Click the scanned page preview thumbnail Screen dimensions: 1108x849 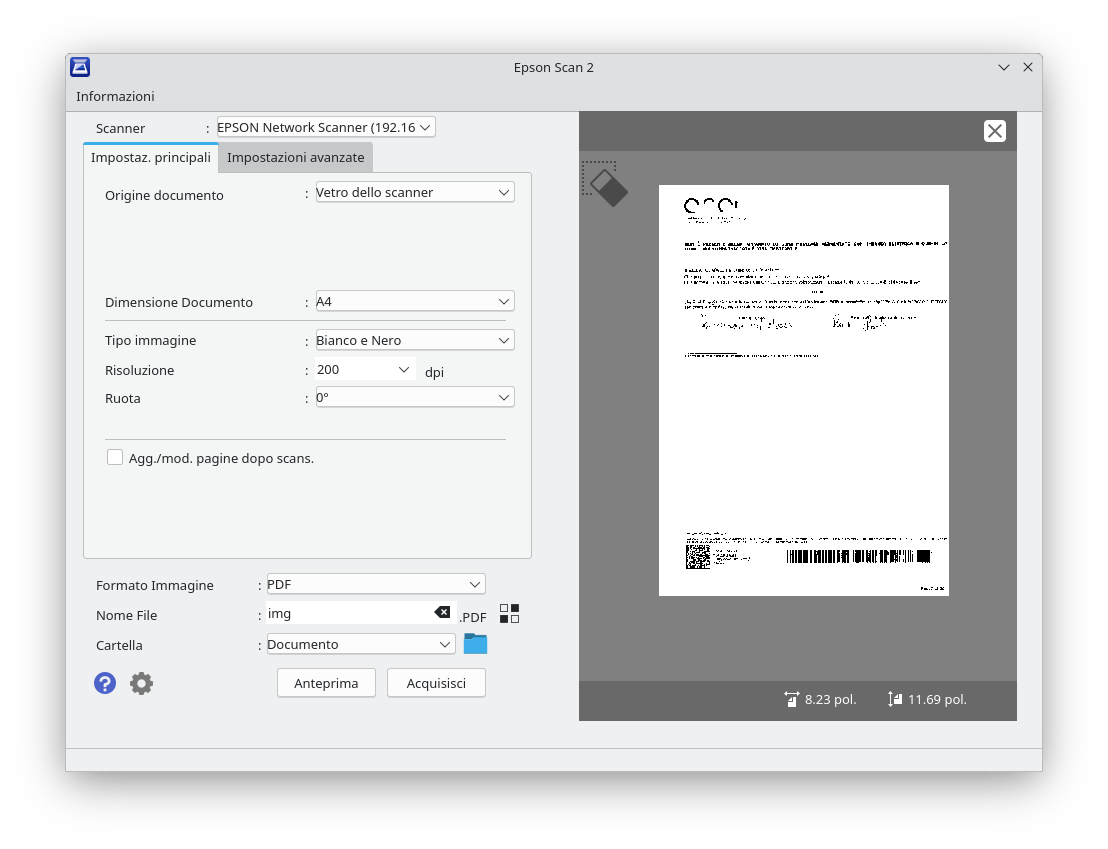(803, 390)
